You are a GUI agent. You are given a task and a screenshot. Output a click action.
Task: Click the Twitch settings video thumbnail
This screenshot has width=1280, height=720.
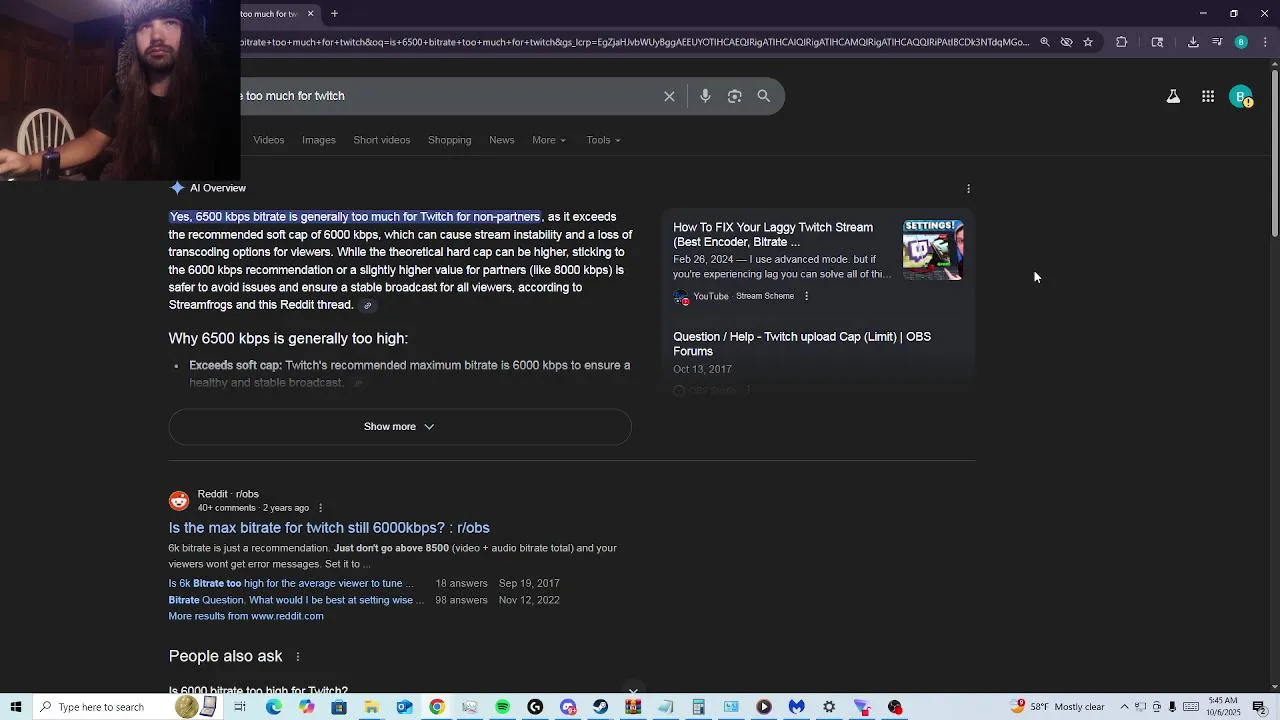click(x=933, y=250)
